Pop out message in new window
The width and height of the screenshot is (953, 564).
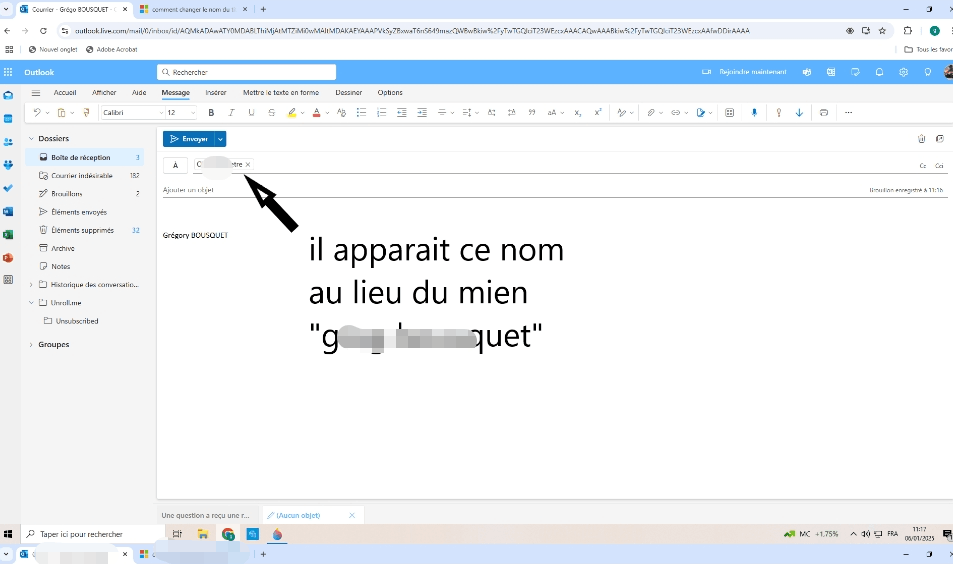tap(940, 139)
